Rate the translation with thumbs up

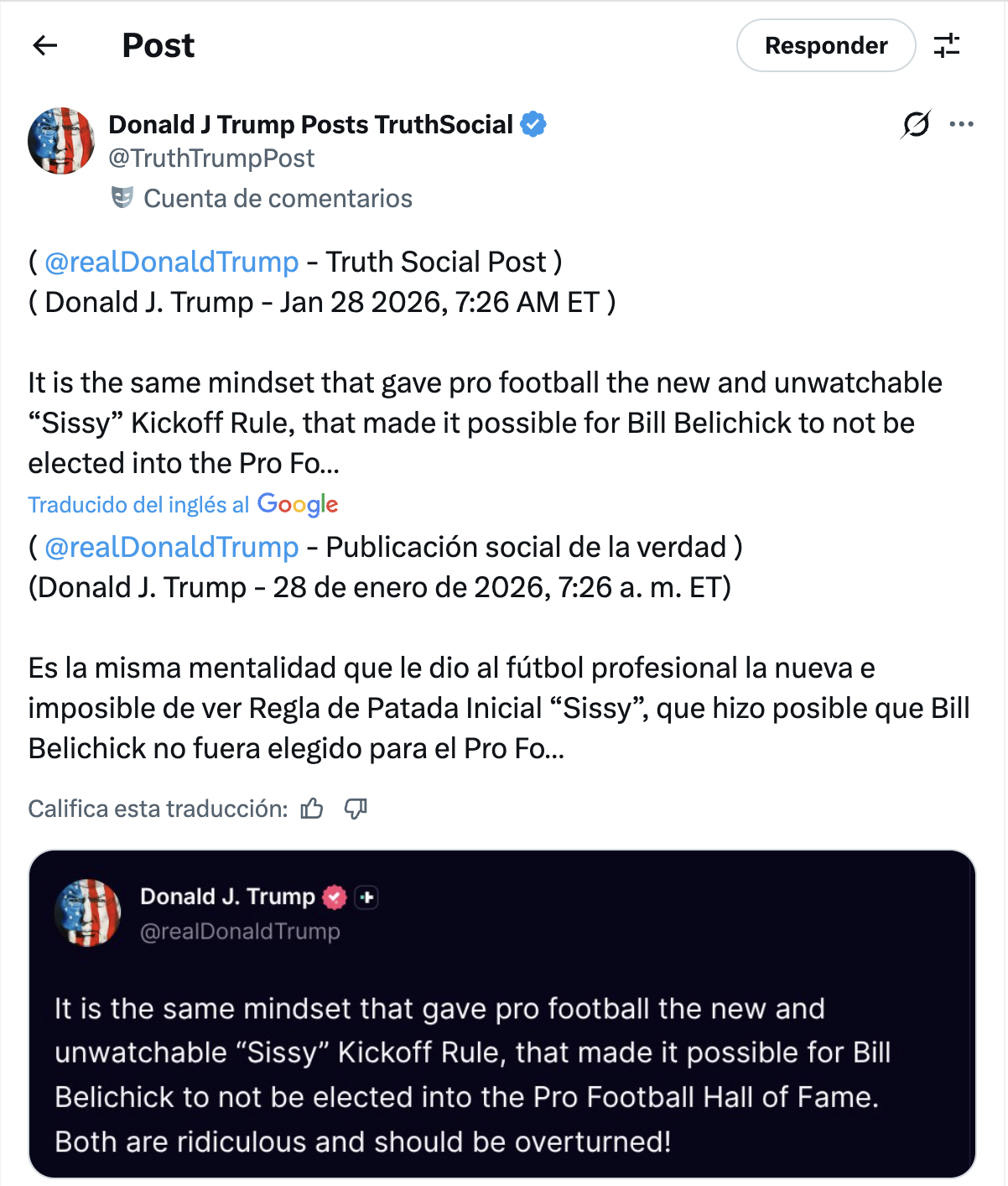coord(312,809)
